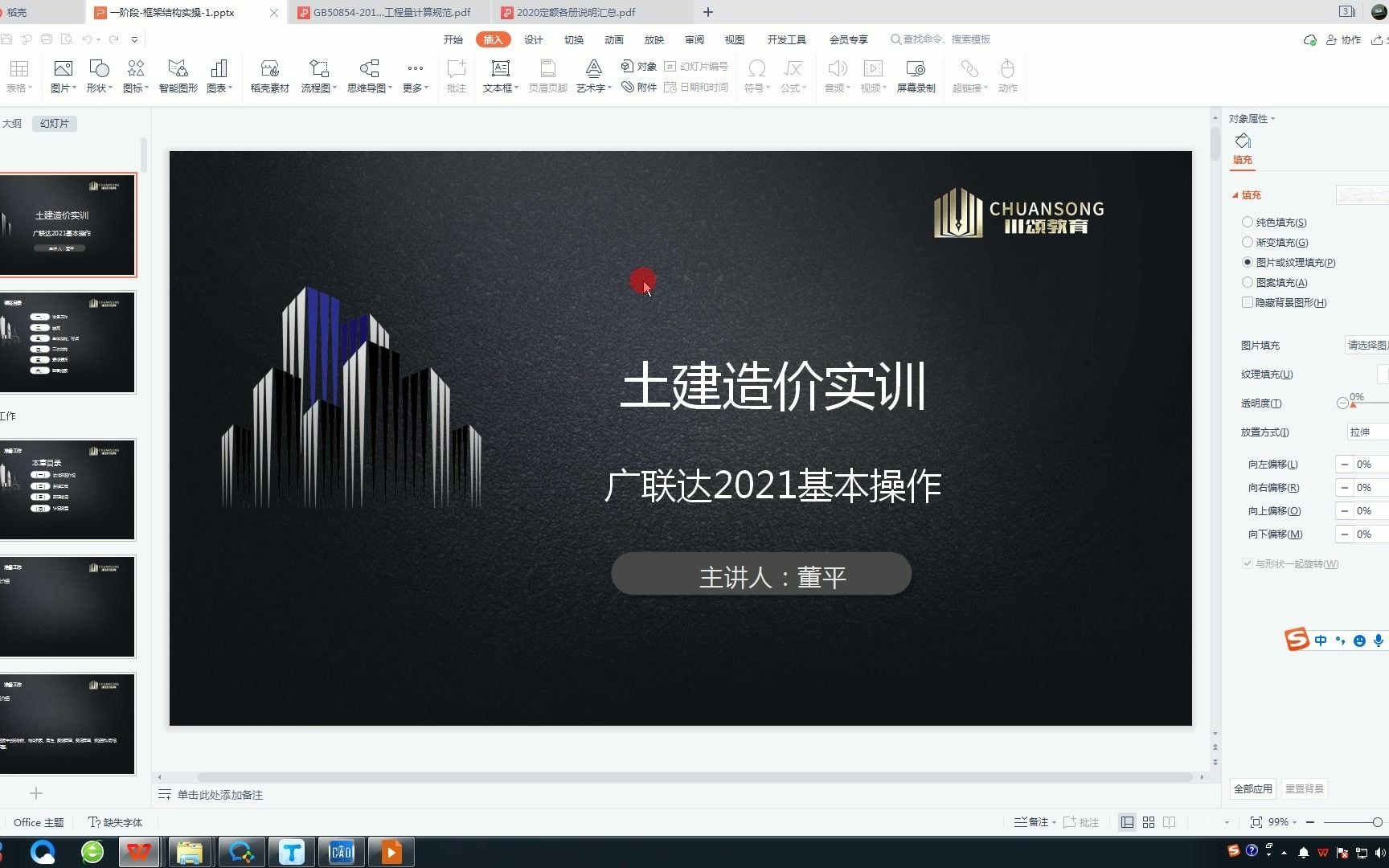Click 全部应用 apply to all button
The height and width of the screenshot is (868, 1389).
pyautogui.click(x=1253, y=788)
